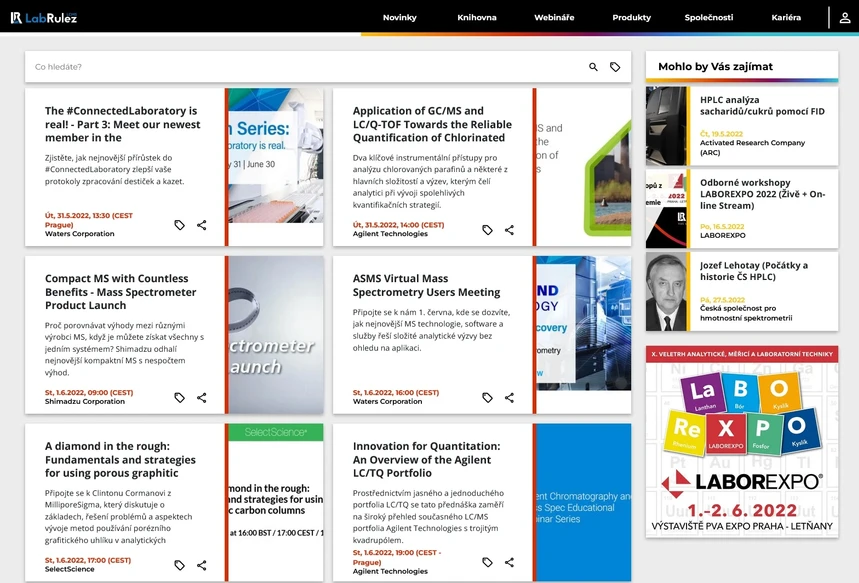This screenshot has width=859, height=583.
Task: Click 'Waters Corporation' on ConnectedLaboratory card
Action: point(79,234)
